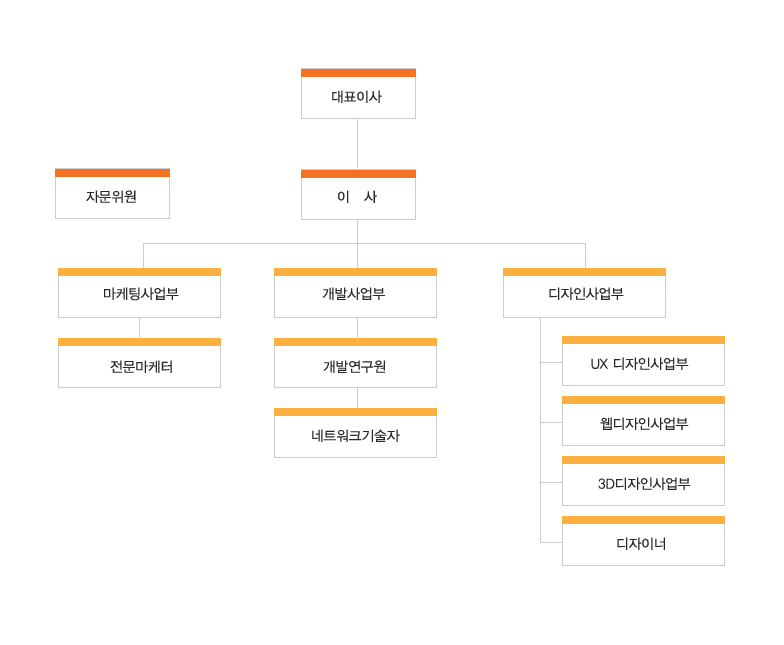Select the 디자이너 box
Image resolution: width=784 pixels, height=645 pixels.
tap(643, 544)
